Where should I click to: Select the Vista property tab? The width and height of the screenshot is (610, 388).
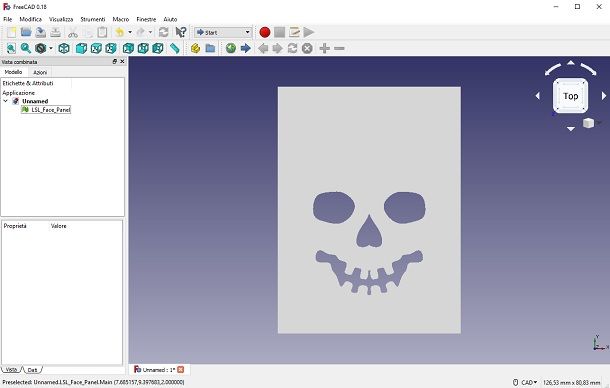(x=11, y=369)
